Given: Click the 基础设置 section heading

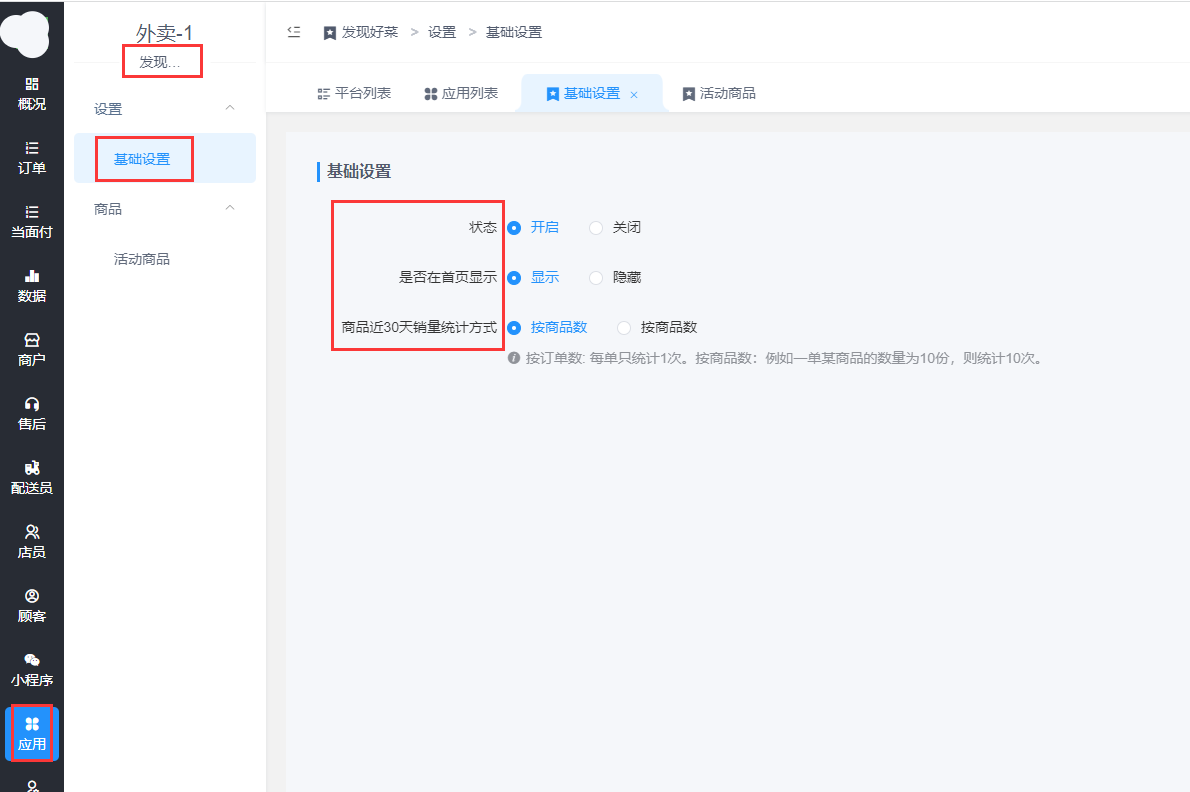Looking at the screenshot, I should [359, 171].
